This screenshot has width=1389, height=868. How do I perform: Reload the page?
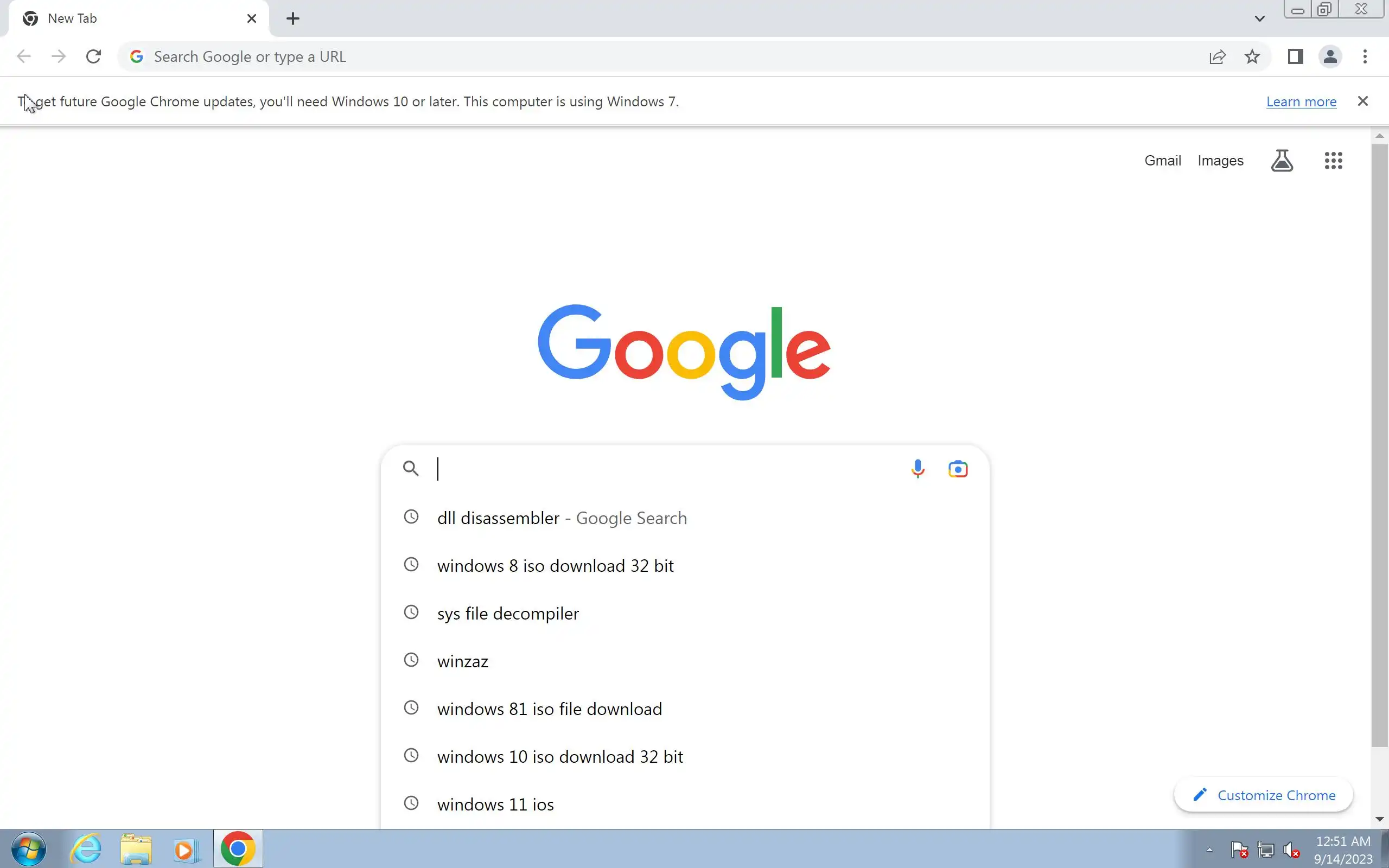tap(93, 57)
